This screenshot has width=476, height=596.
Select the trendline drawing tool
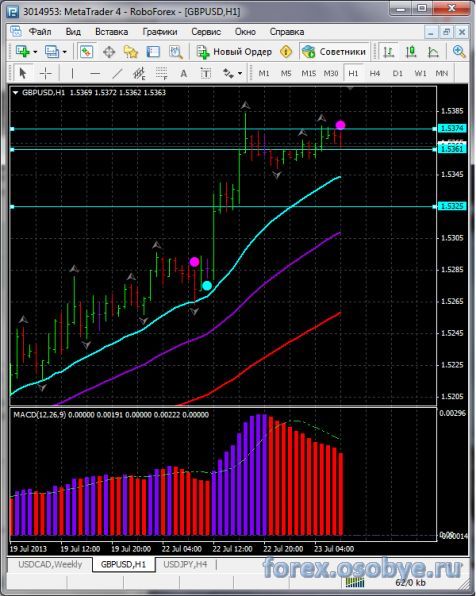click(x=117, y=73)
